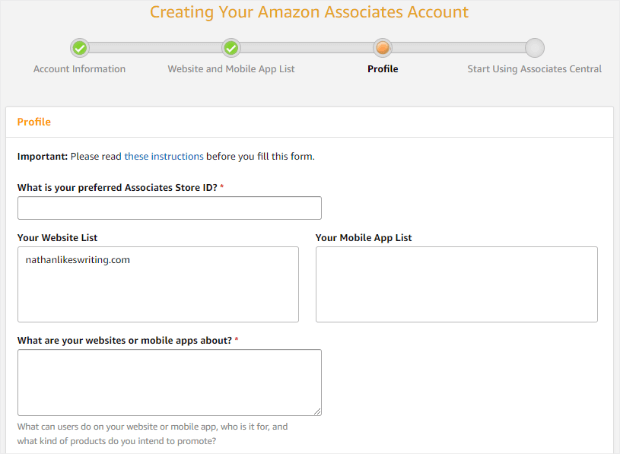Click the Creating Your Amazon Associates Account title
The image size is (620, 454).
pos(309,12)
